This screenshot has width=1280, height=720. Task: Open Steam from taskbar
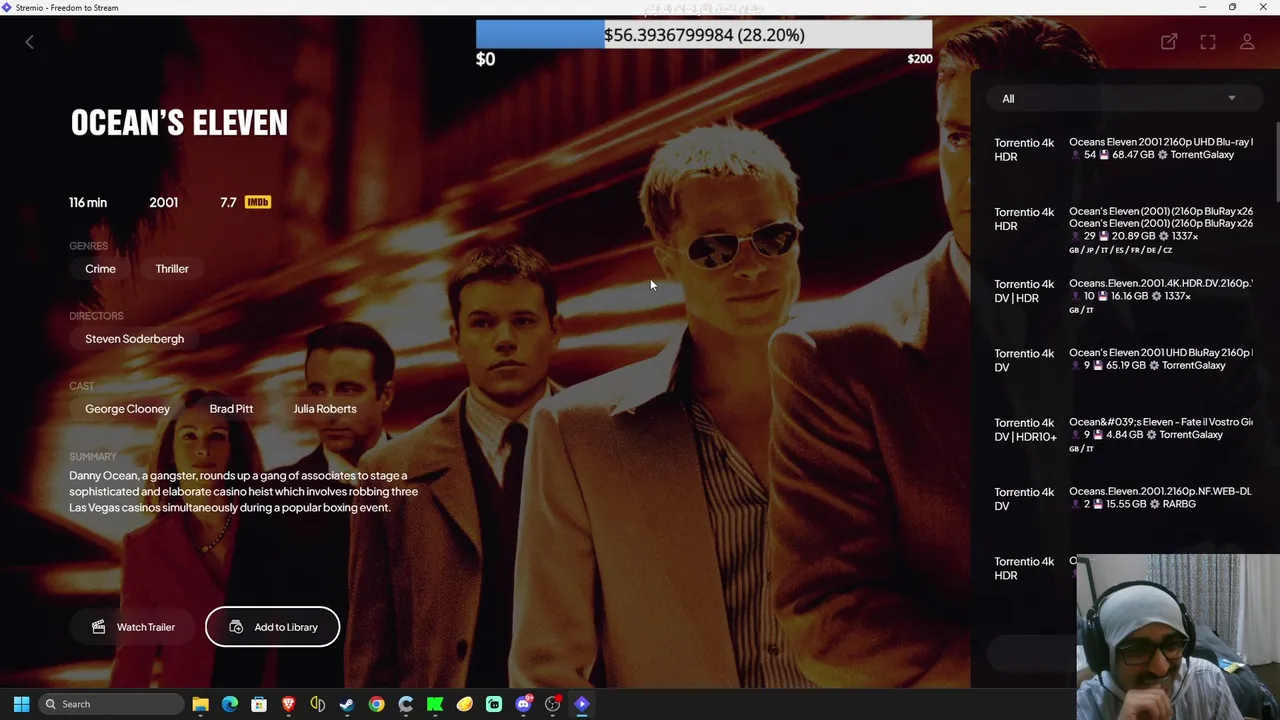coord(347,704)
